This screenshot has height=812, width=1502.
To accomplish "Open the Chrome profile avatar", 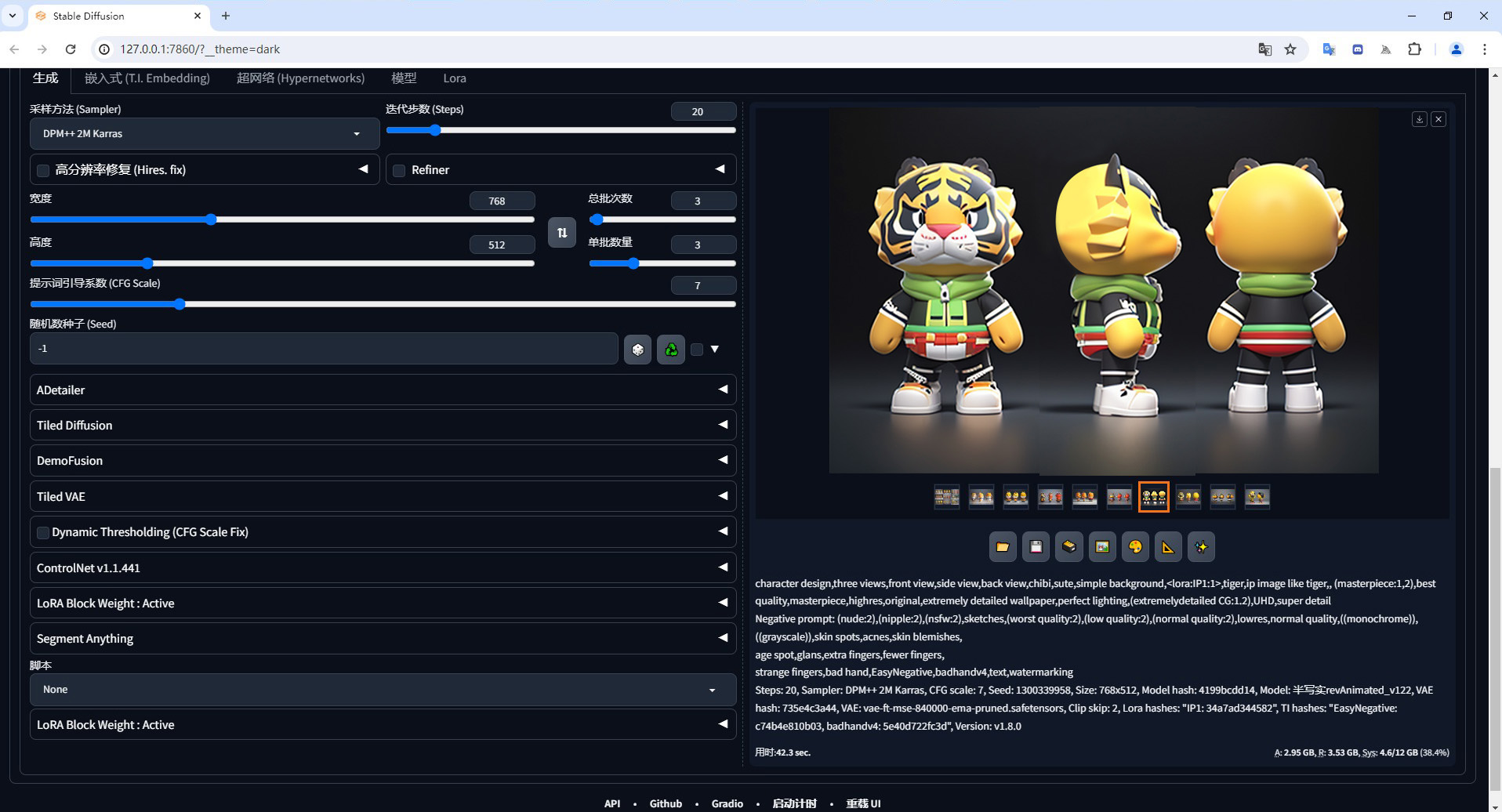I will (x=1457, y=49).
